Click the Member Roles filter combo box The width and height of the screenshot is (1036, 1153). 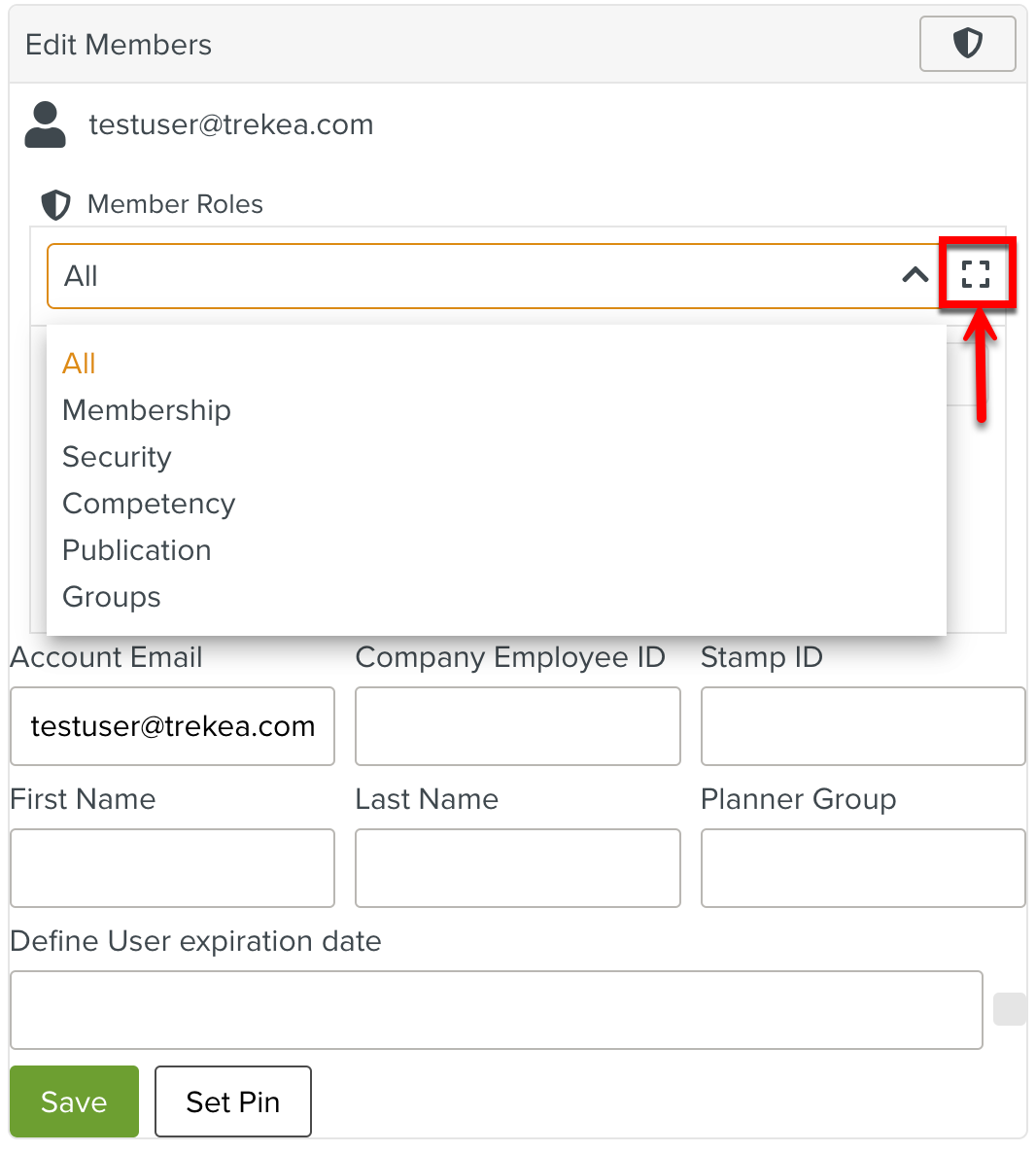coord(476,276)
